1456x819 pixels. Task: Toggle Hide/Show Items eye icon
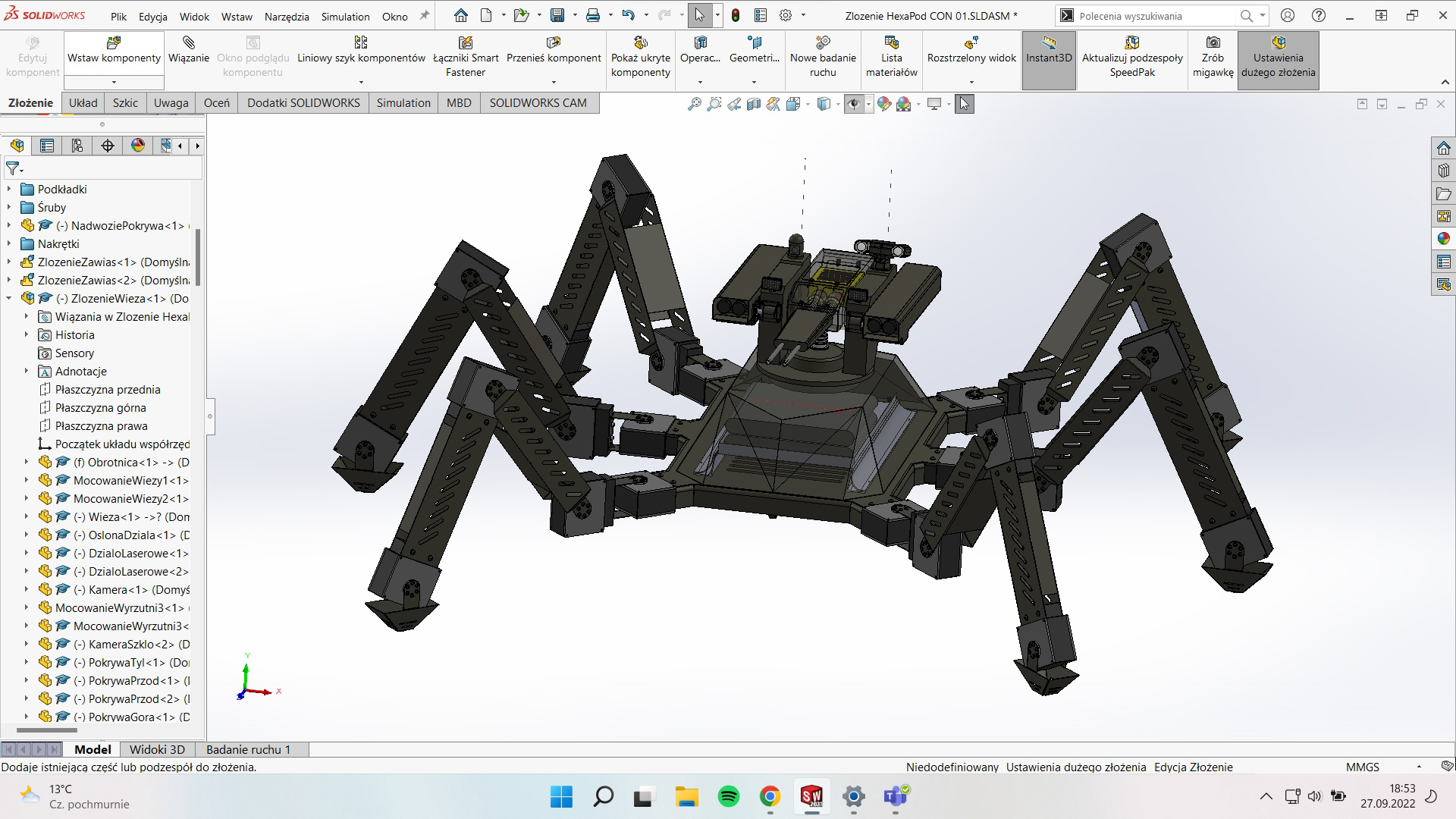tap(854, 105)
